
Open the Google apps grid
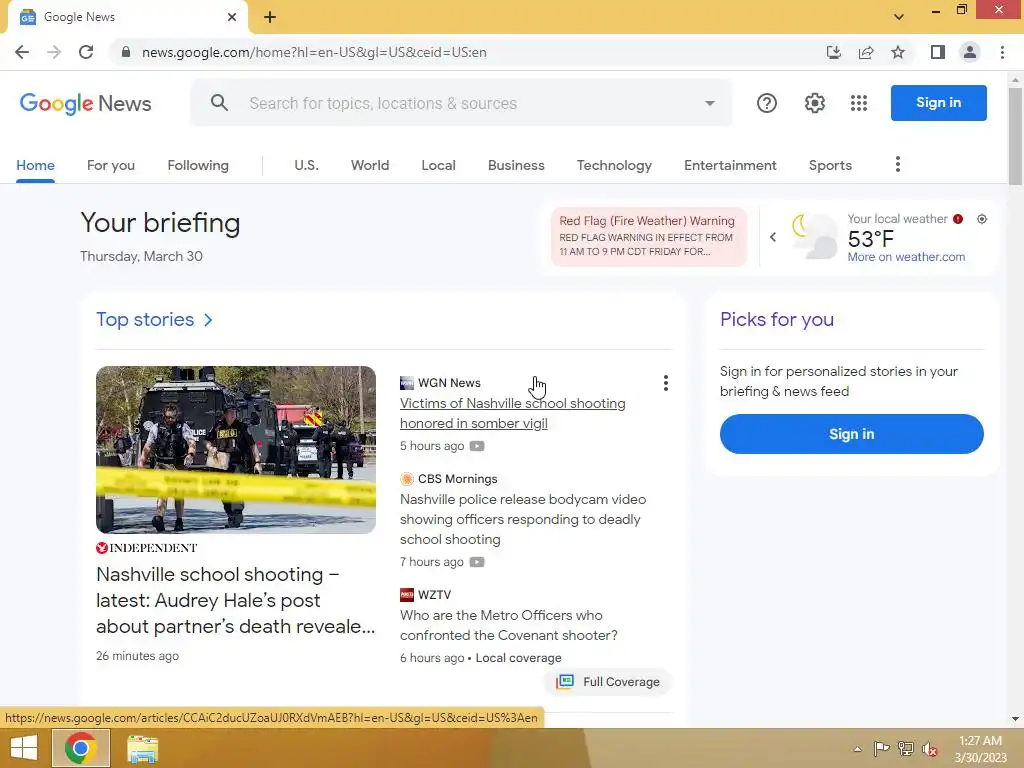click(859, 103)
